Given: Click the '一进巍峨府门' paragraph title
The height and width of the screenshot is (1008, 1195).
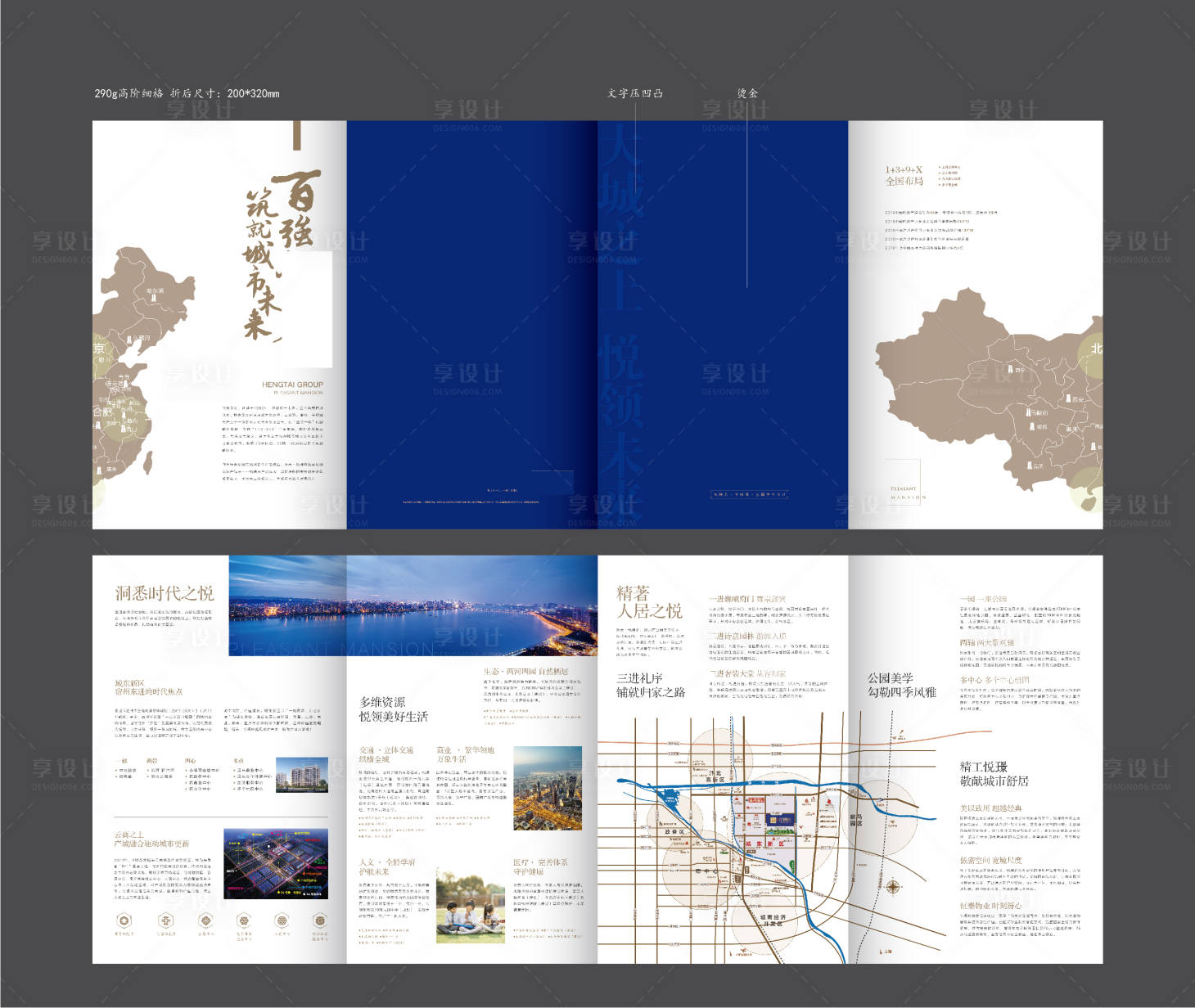Looking at the screenshot, I should pyautogui.click(x=746, y=600).
